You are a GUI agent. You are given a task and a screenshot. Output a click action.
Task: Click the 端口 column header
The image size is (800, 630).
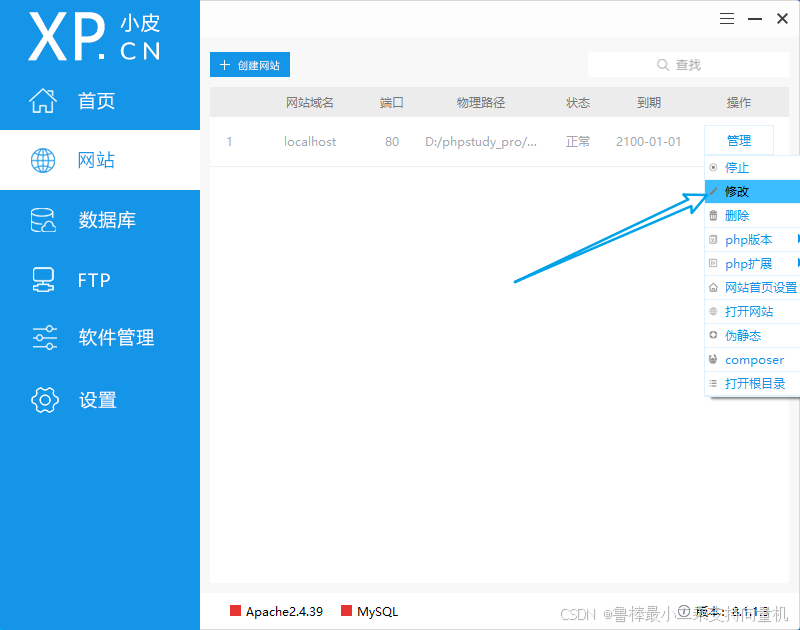point(392,103)
